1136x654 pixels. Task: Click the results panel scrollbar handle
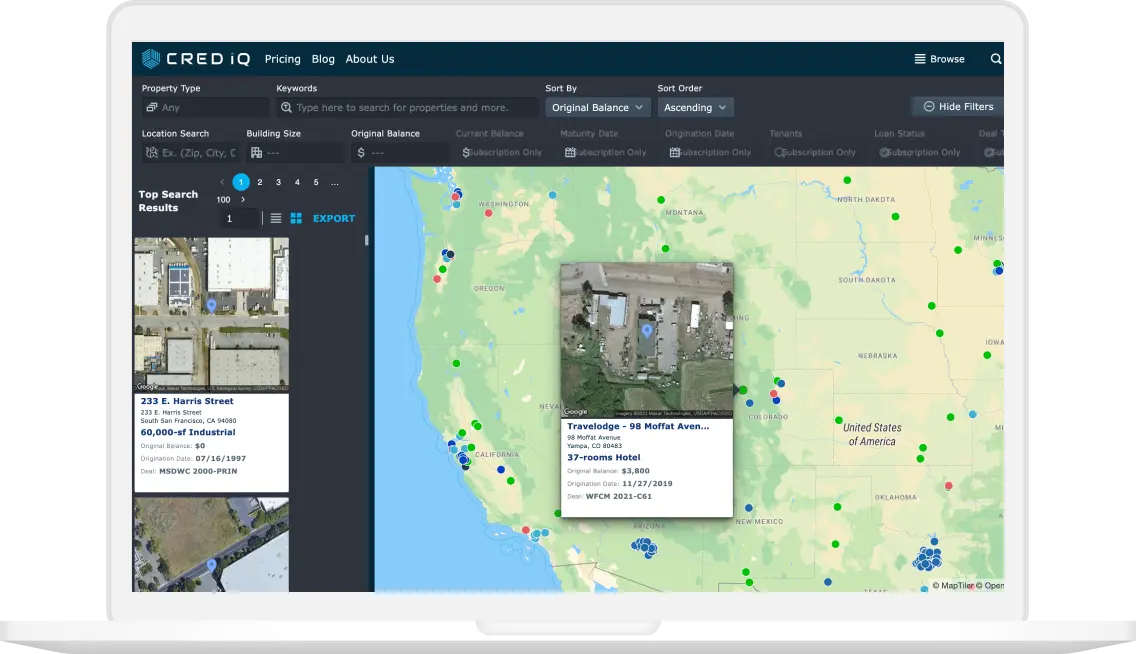point(367,240)
